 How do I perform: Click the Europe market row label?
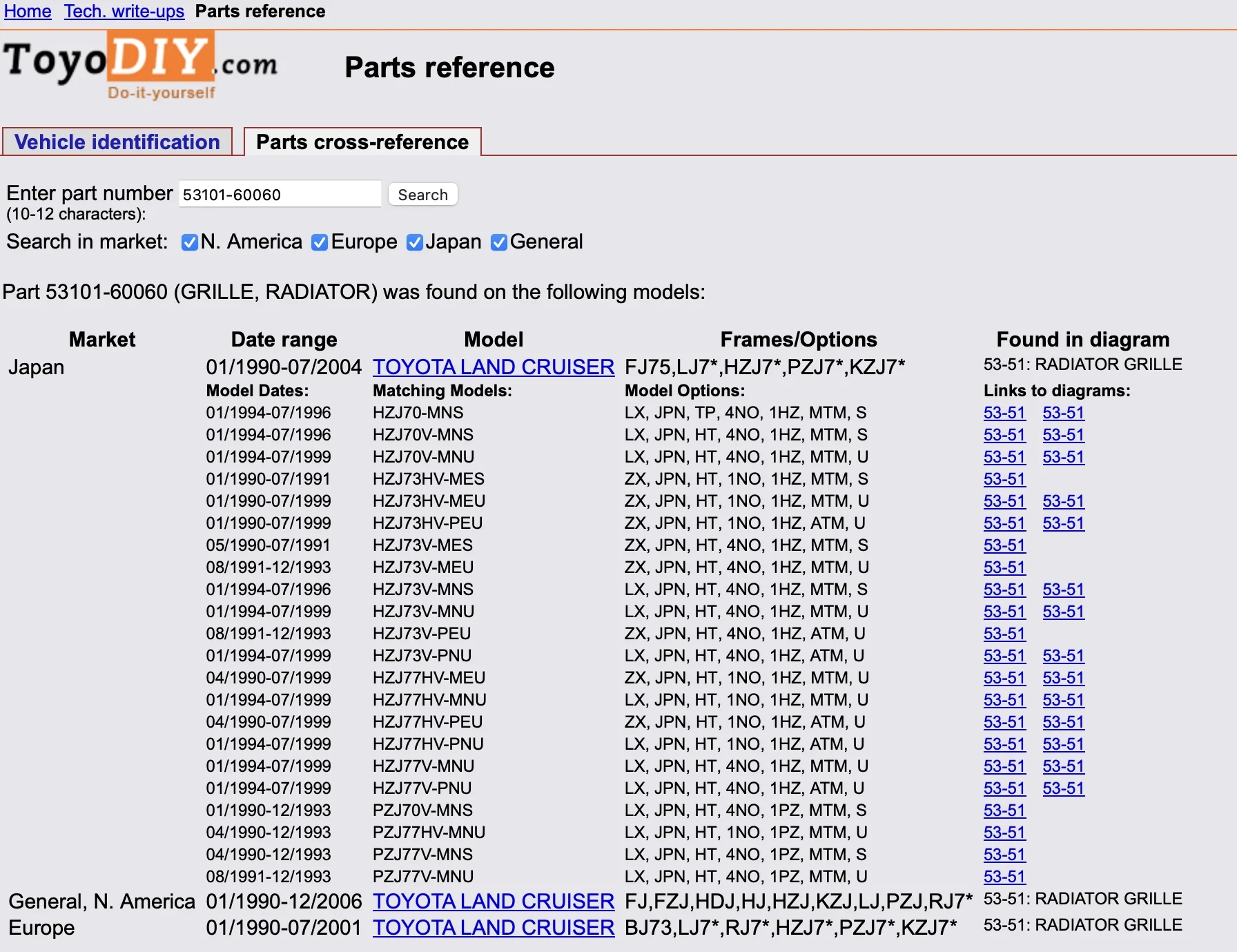(41, 928)
